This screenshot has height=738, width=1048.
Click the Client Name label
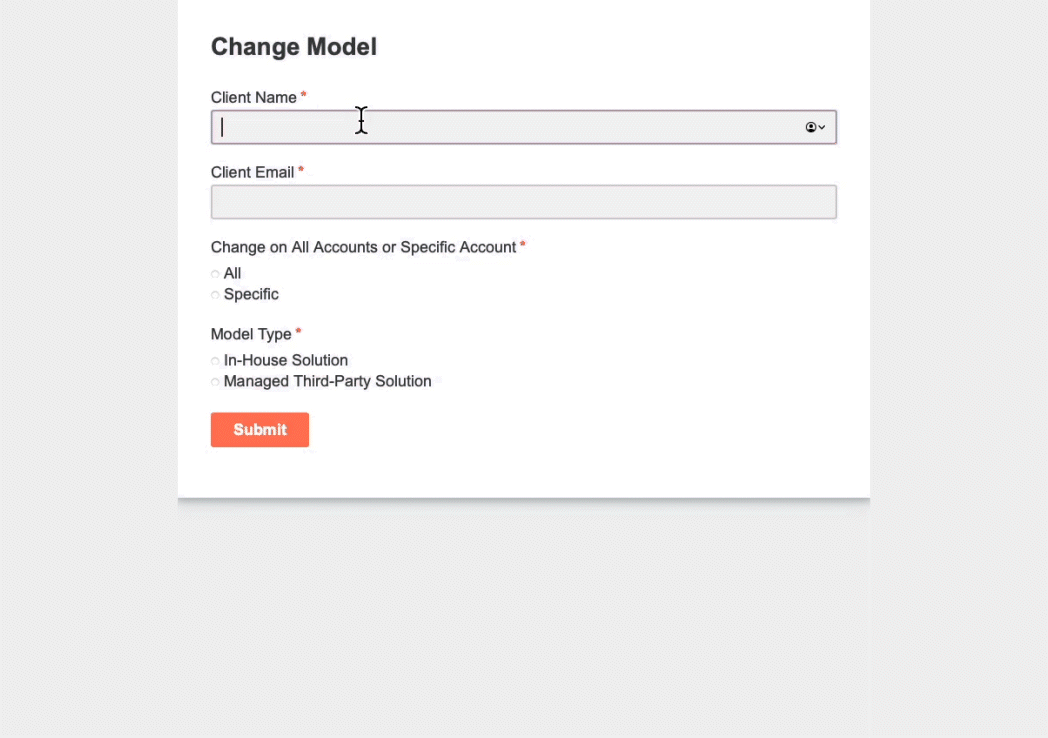(x=252, y=97)
